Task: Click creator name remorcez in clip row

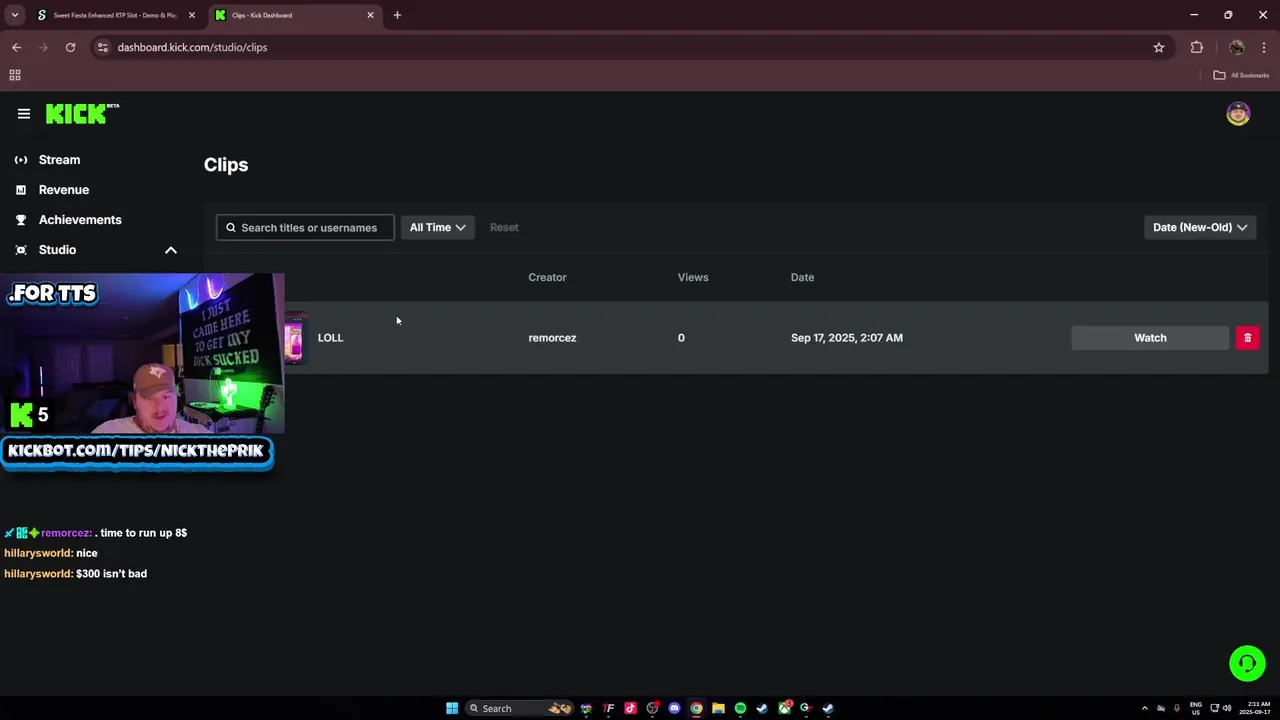Action: coord(552,338)
